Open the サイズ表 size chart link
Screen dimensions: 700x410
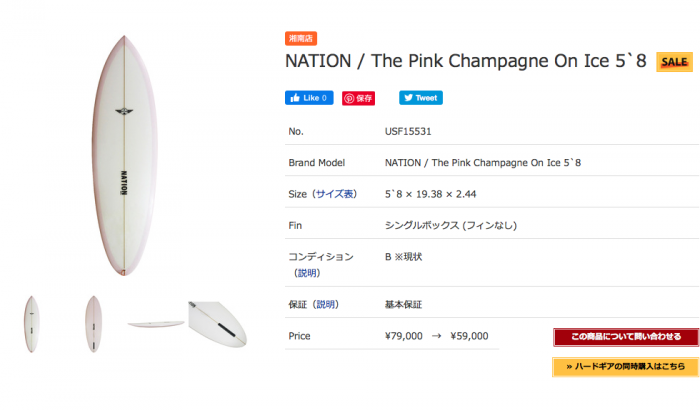[335, 194]
